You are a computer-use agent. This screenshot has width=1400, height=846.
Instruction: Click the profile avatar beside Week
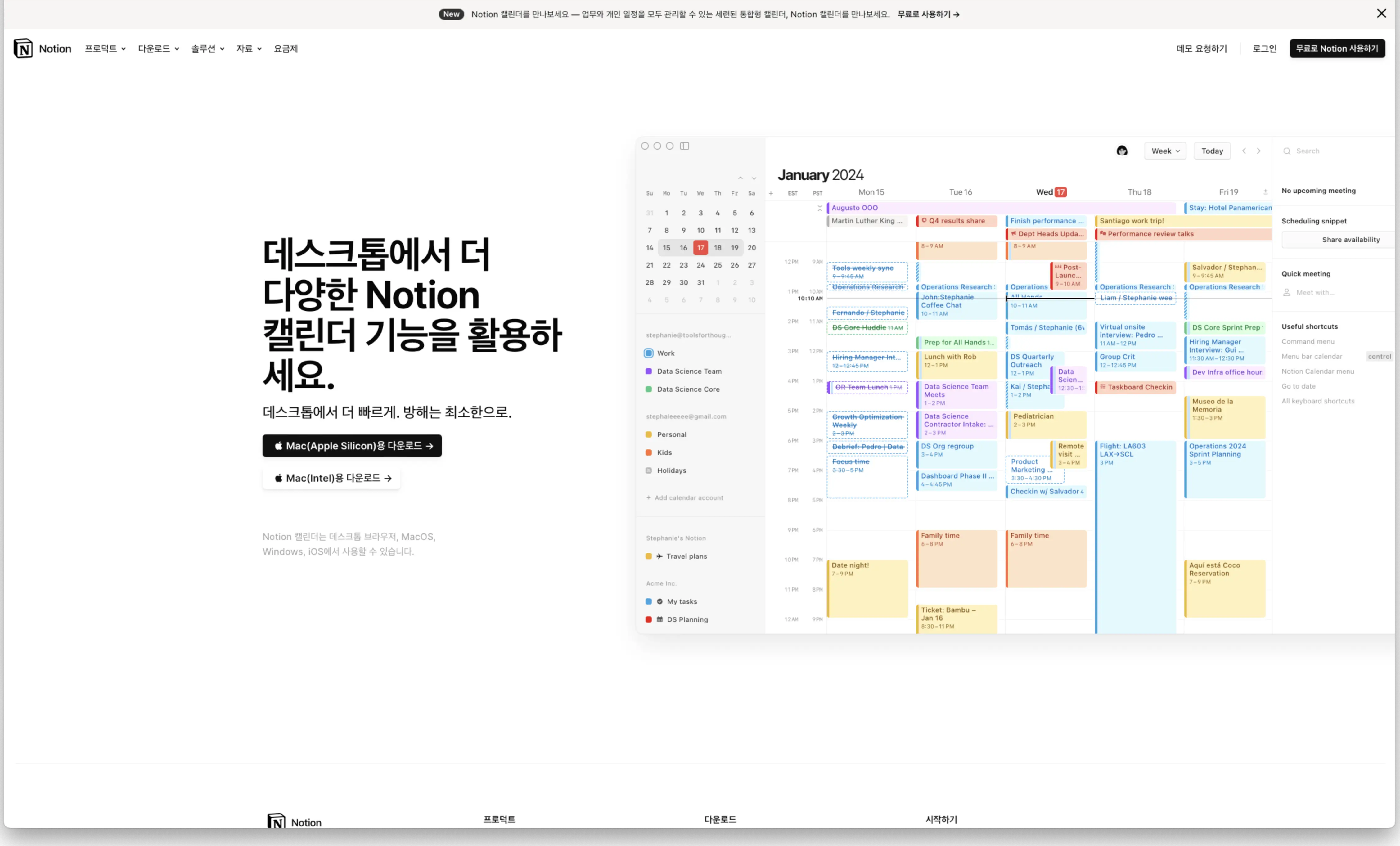coord(1122,151)
